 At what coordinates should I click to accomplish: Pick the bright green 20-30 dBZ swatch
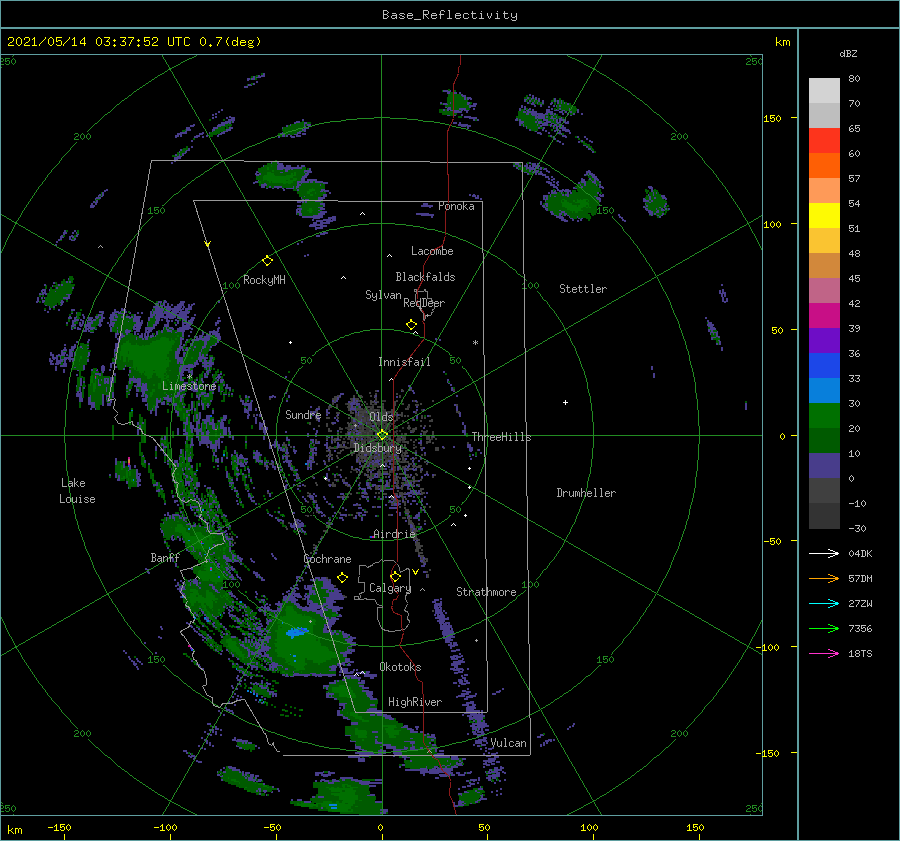click(824, 416)
